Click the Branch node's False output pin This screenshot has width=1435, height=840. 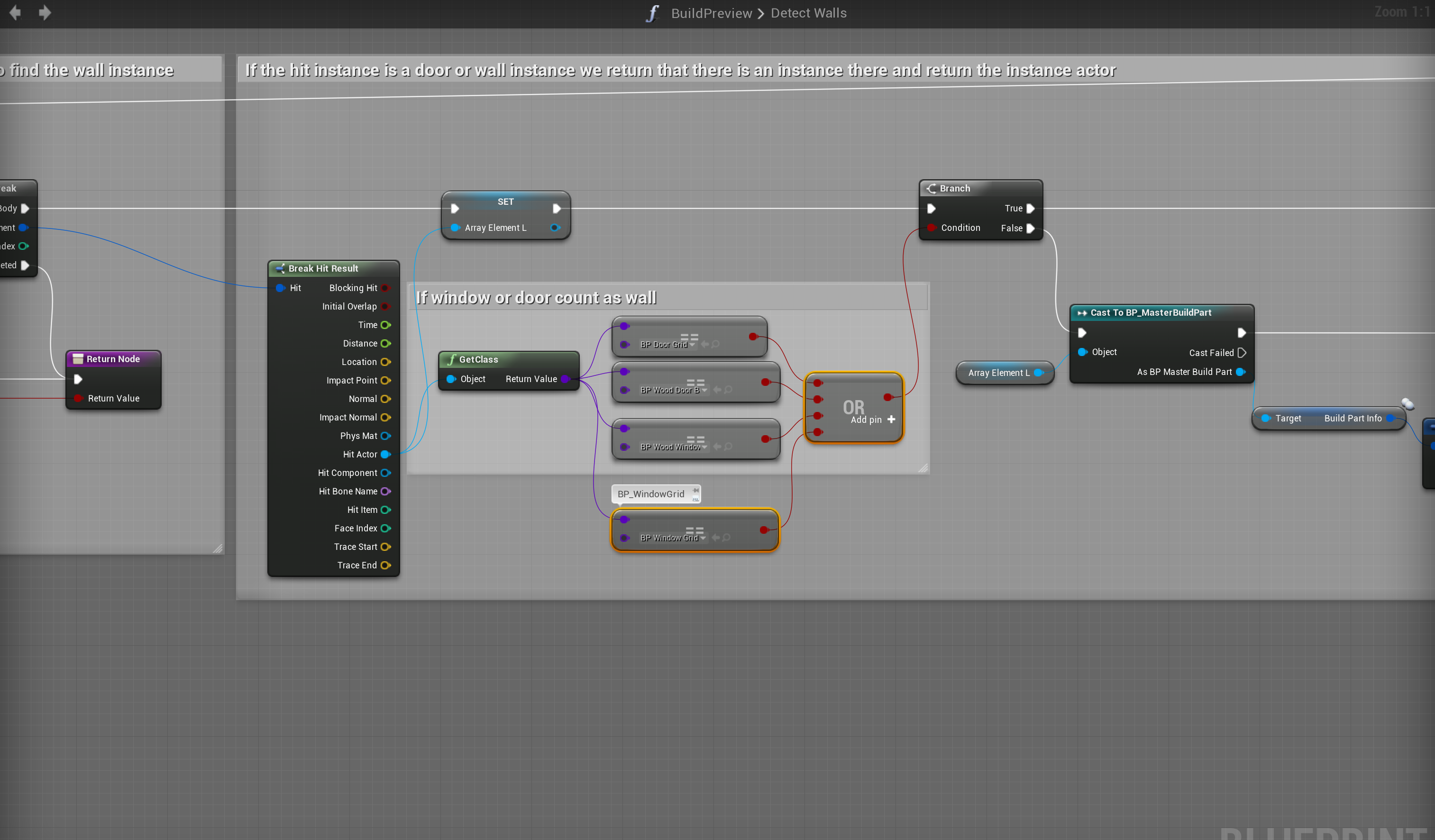pyautogui.click(x=1030, y=228)
